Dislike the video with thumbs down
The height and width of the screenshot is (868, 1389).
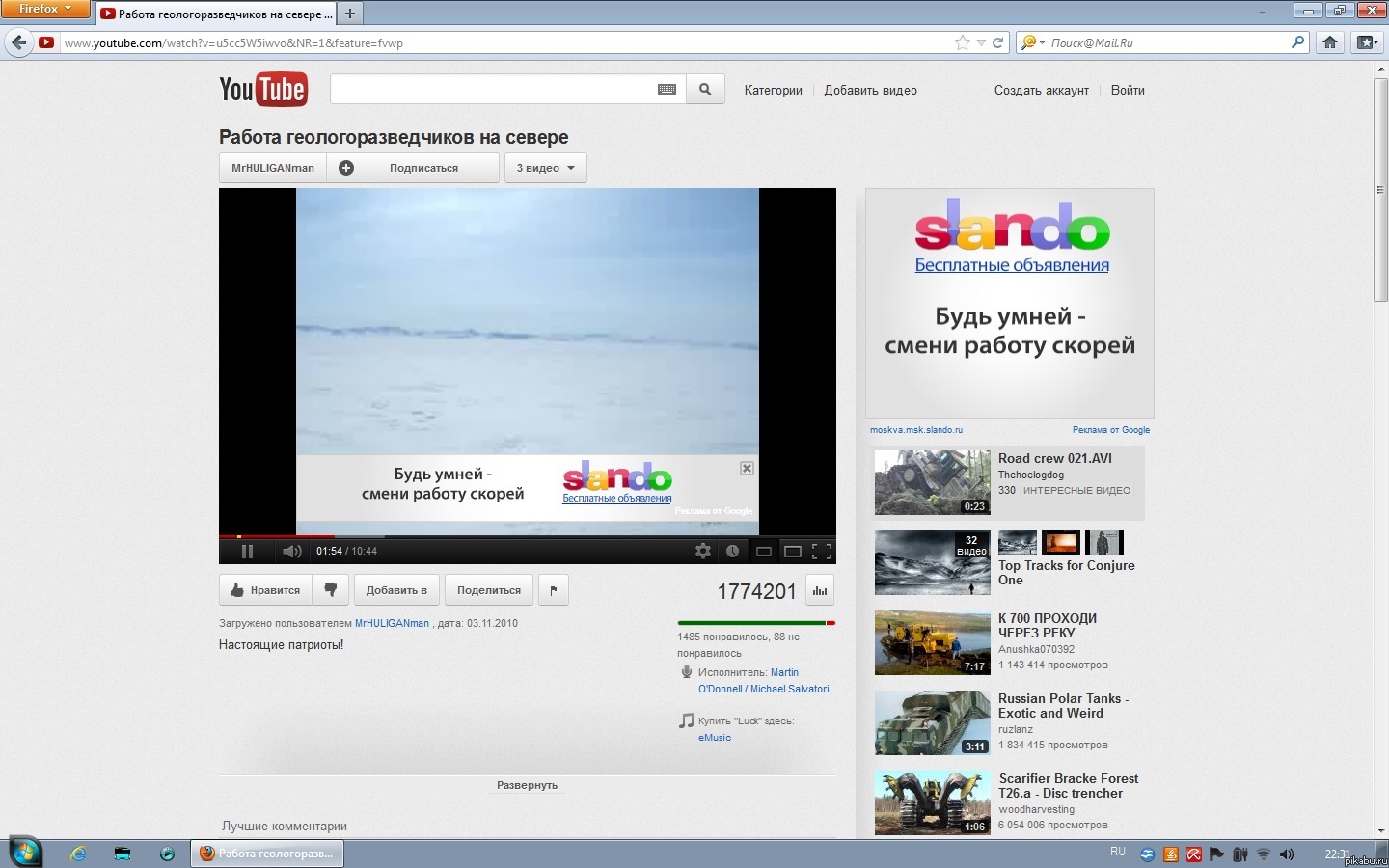point(331,589)
